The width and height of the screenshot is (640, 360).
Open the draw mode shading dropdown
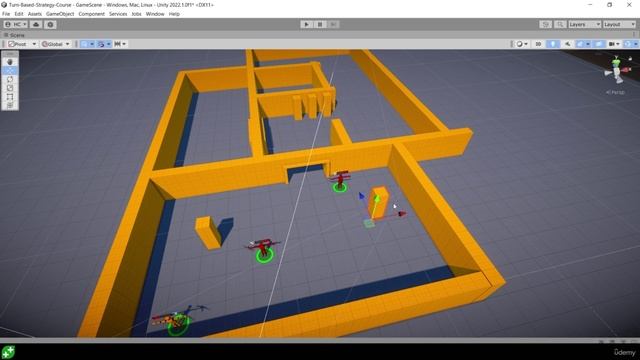point(522,44)
